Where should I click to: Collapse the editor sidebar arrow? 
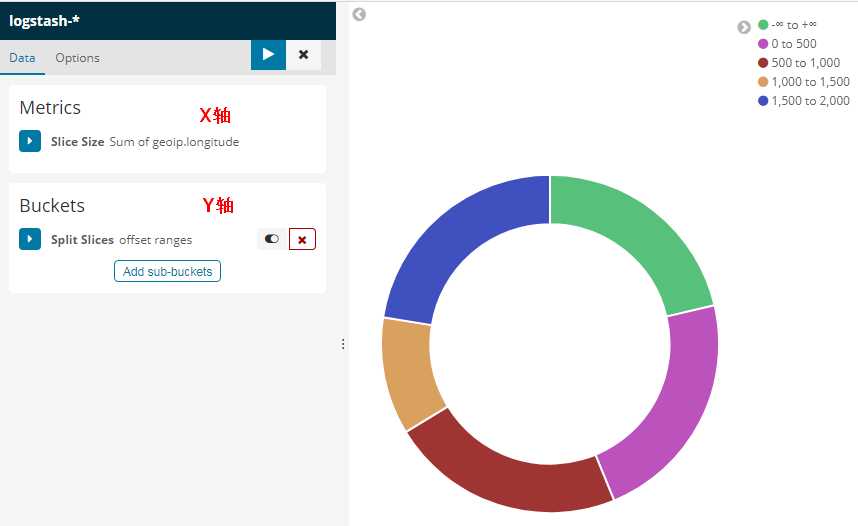coord(359,14)
